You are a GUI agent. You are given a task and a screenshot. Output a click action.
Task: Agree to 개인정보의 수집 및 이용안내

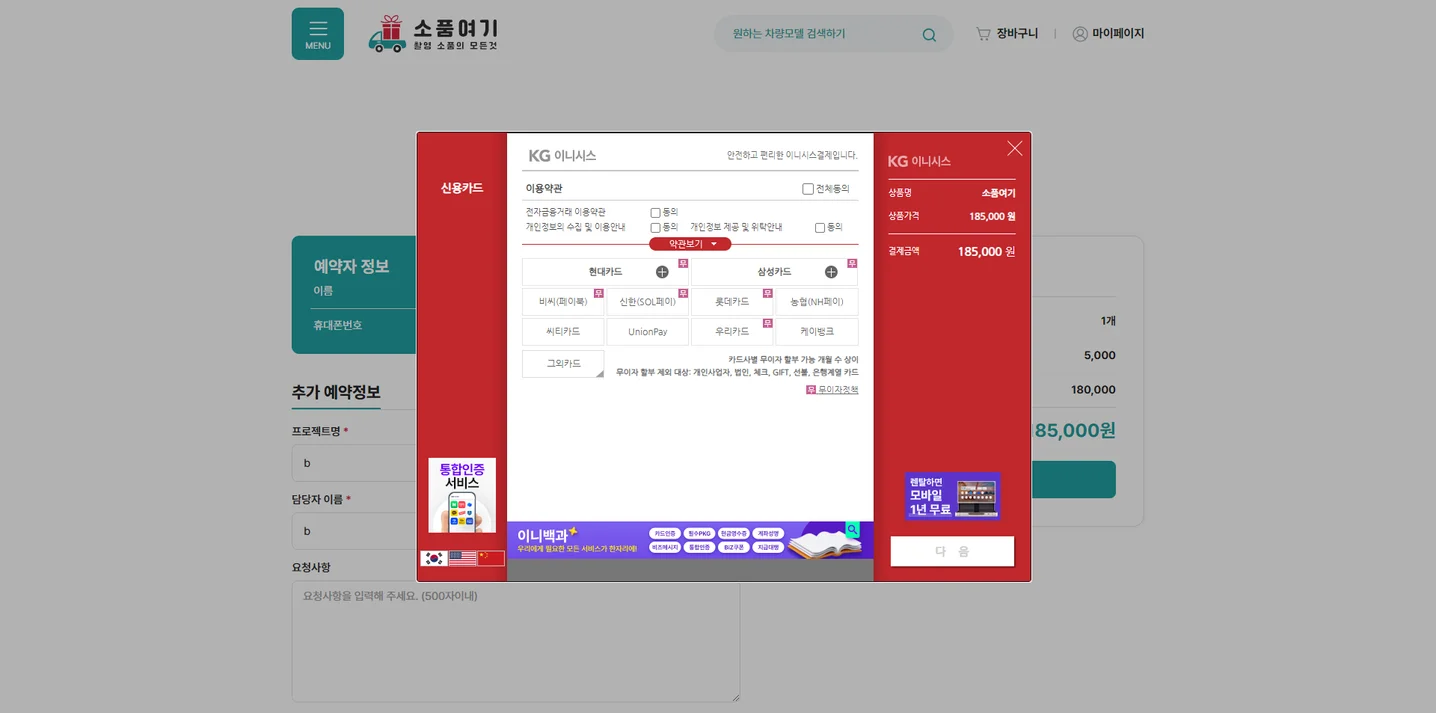coord(655,227)
